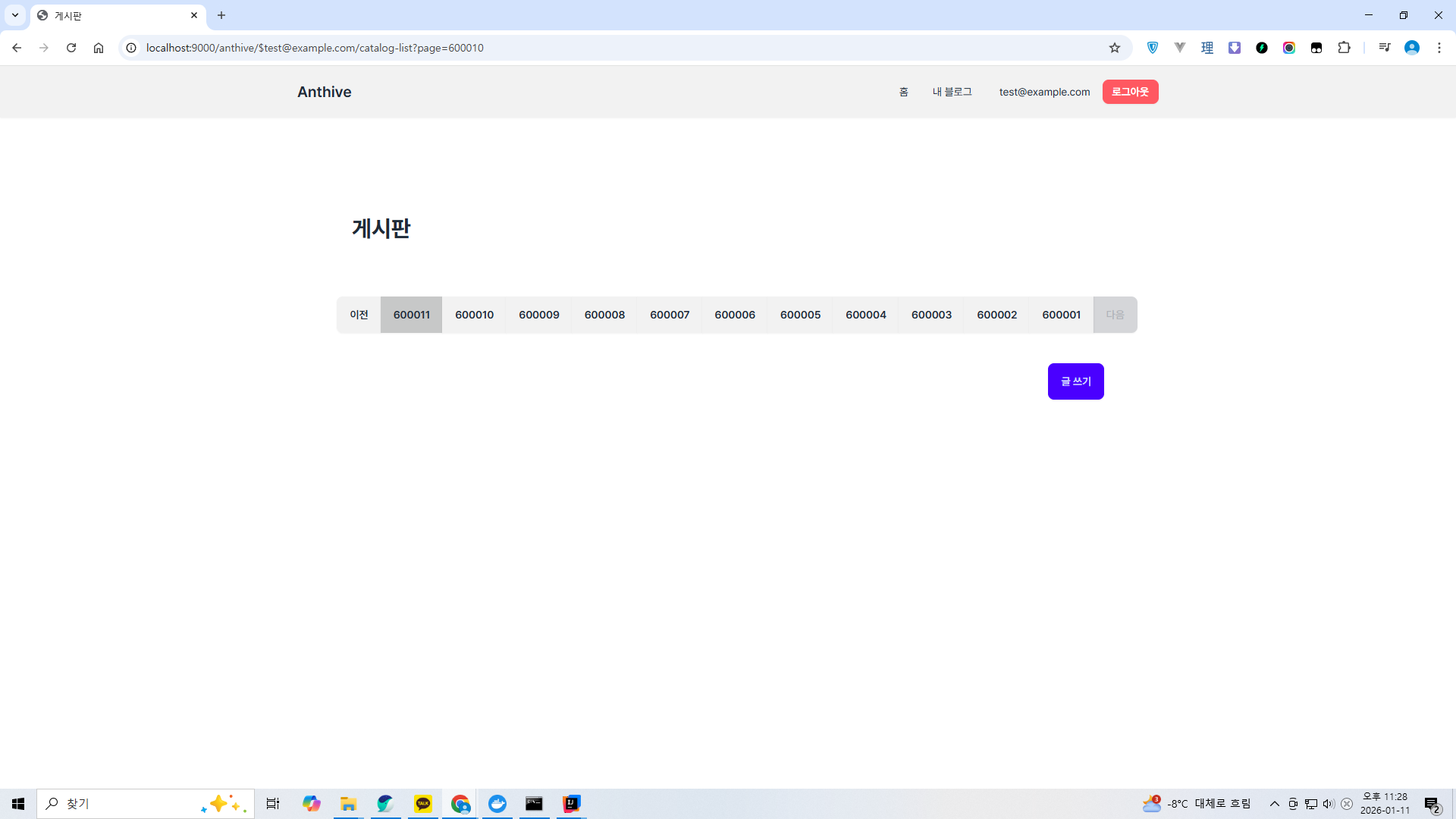The width and height of the screenshot is (1456, 819).
Task: Show hidden system tray icons chevron
Action: (x=1274, y=804)
